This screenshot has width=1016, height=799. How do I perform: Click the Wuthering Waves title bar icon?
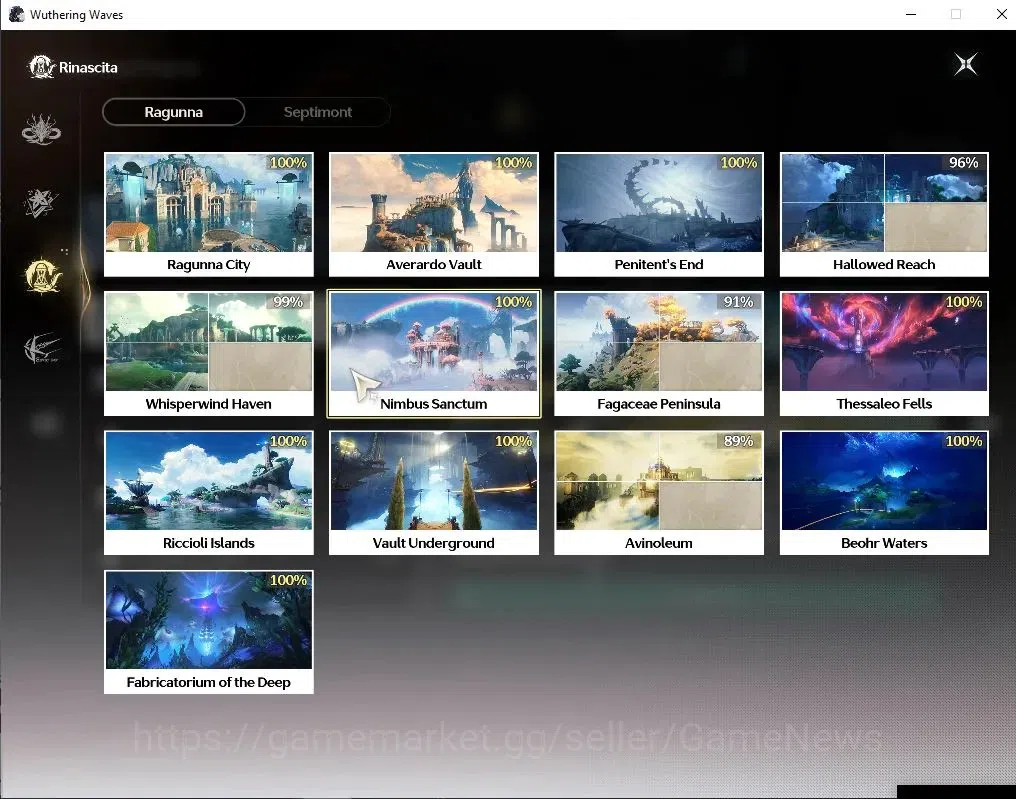(16, 14)
